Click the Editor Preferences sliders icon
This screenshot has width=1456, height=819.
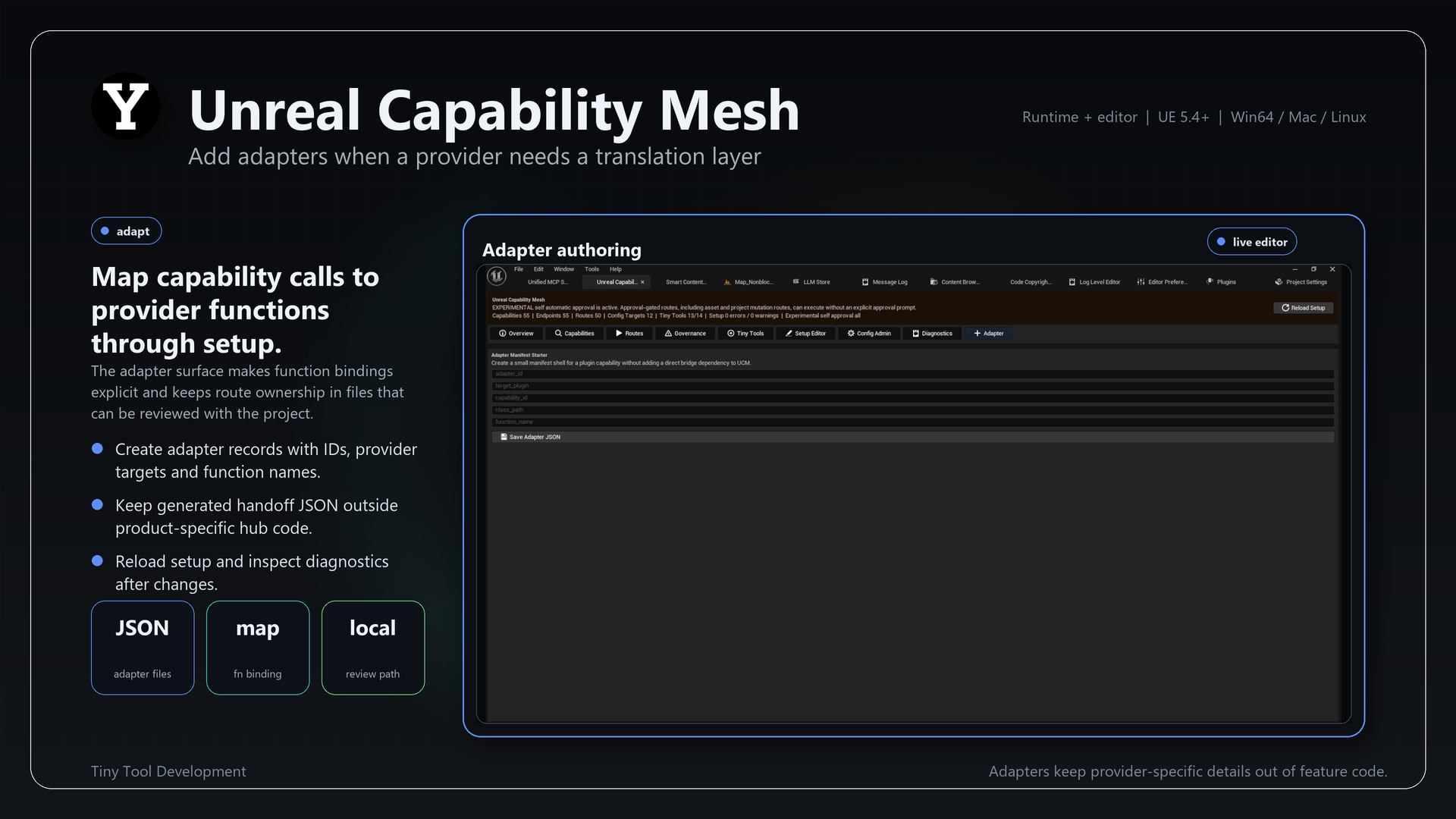(x=1141, y=282)
